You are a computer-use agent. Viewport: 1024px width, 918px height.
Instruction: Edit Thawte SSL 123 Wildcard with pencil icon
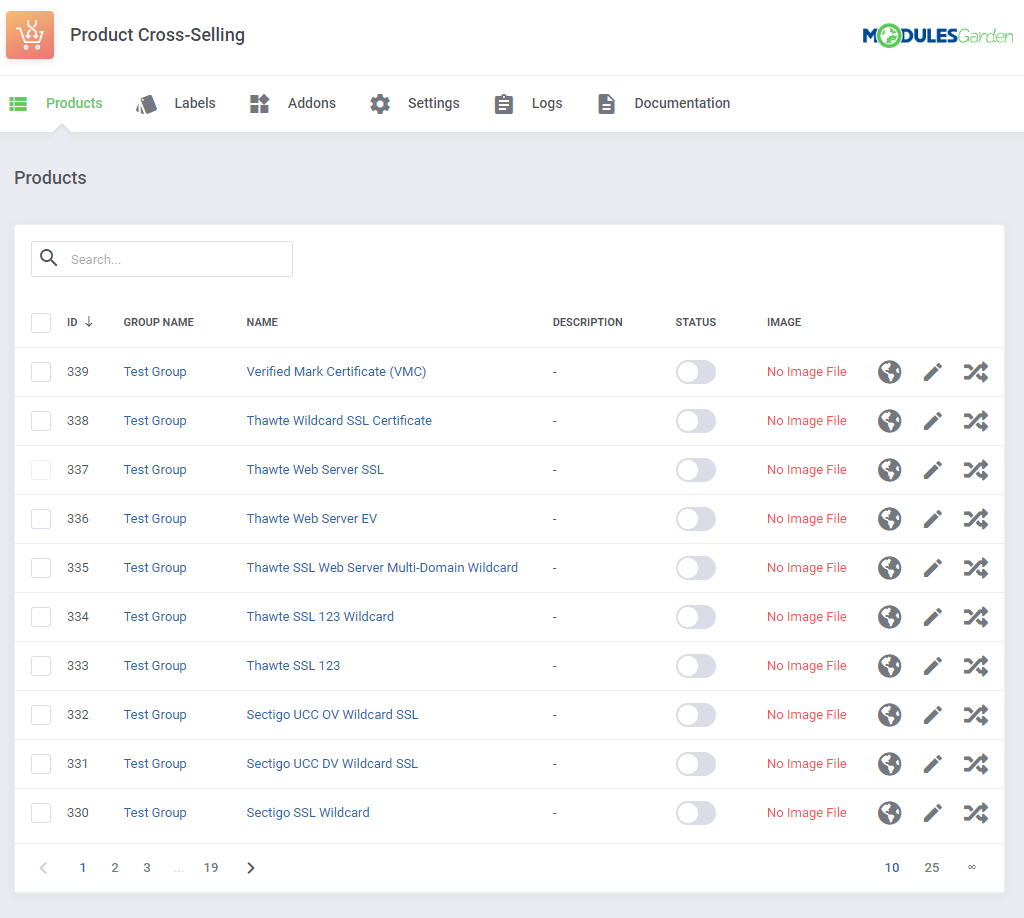pyautogui.click(x=933, y=617)
